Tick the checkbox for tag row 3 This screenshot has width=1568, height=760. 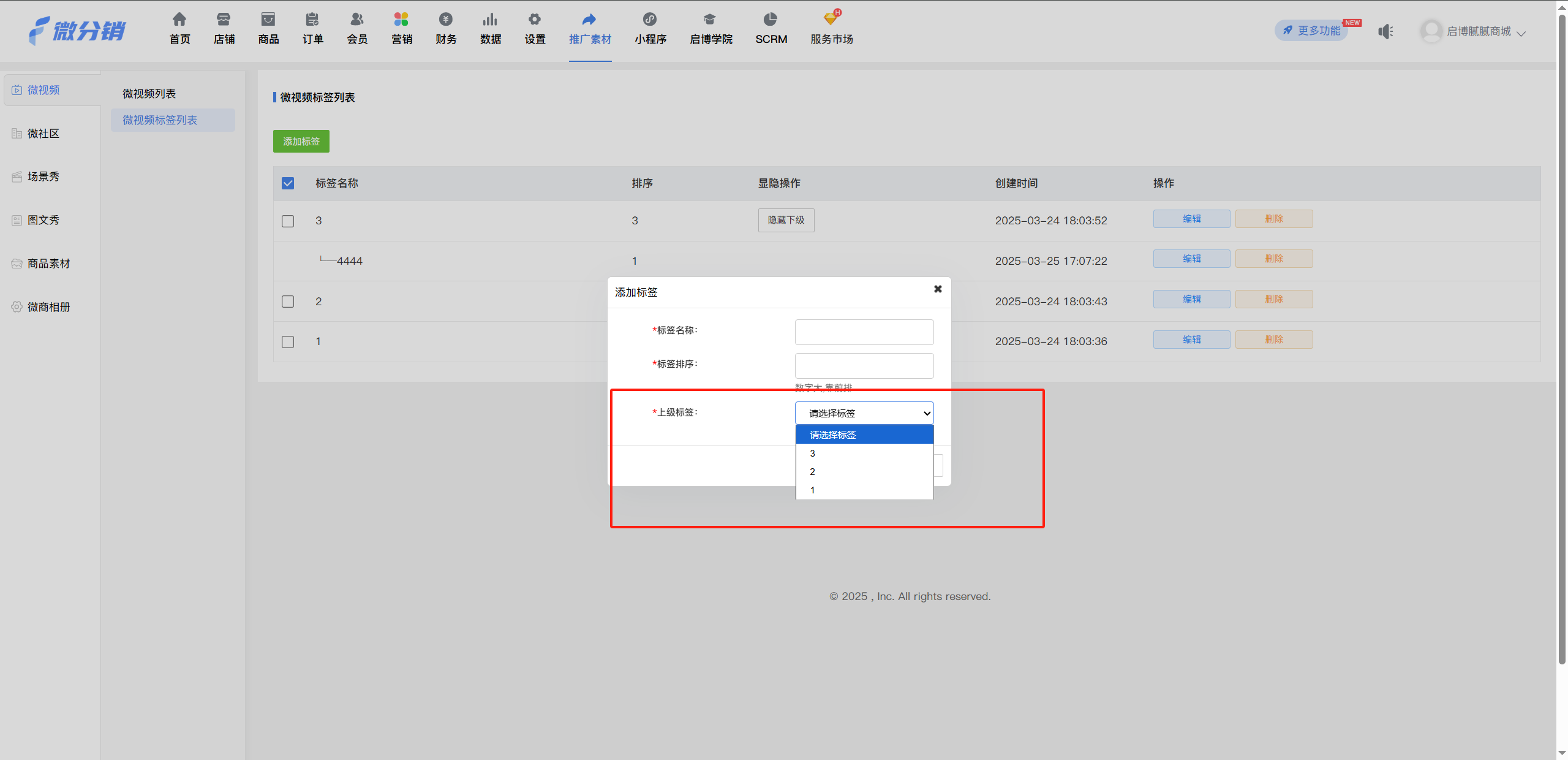click(x=288, y=221)
